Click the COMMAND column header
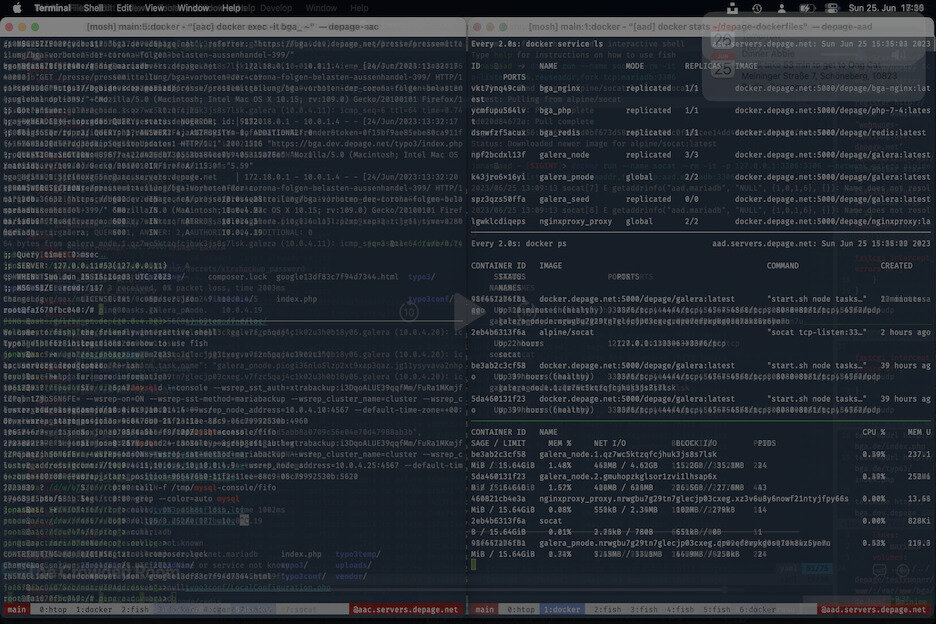This screenshot has height=624, width=936. [x=783, y=266]
